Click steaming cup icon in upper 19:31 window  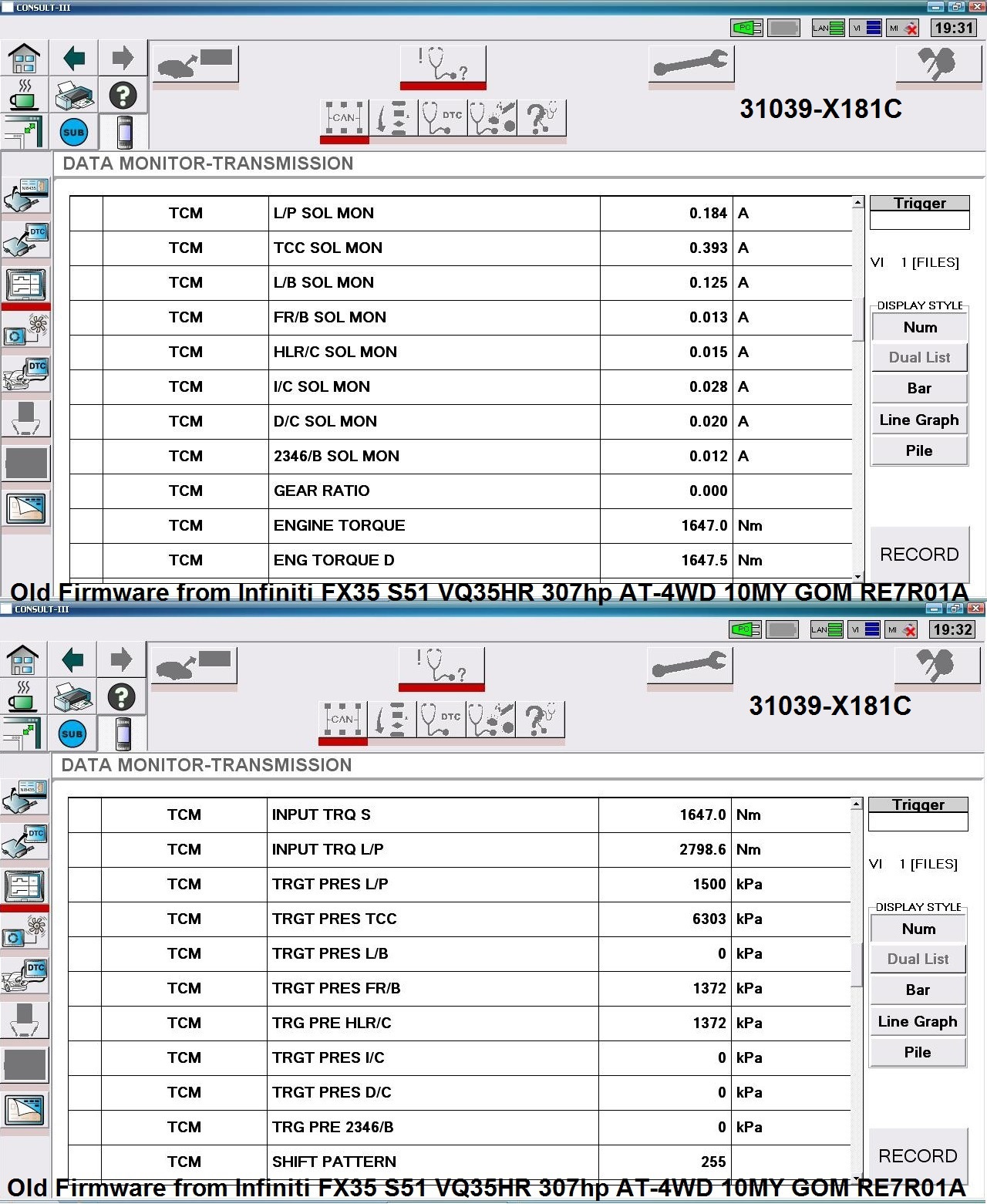click(24, 96)
